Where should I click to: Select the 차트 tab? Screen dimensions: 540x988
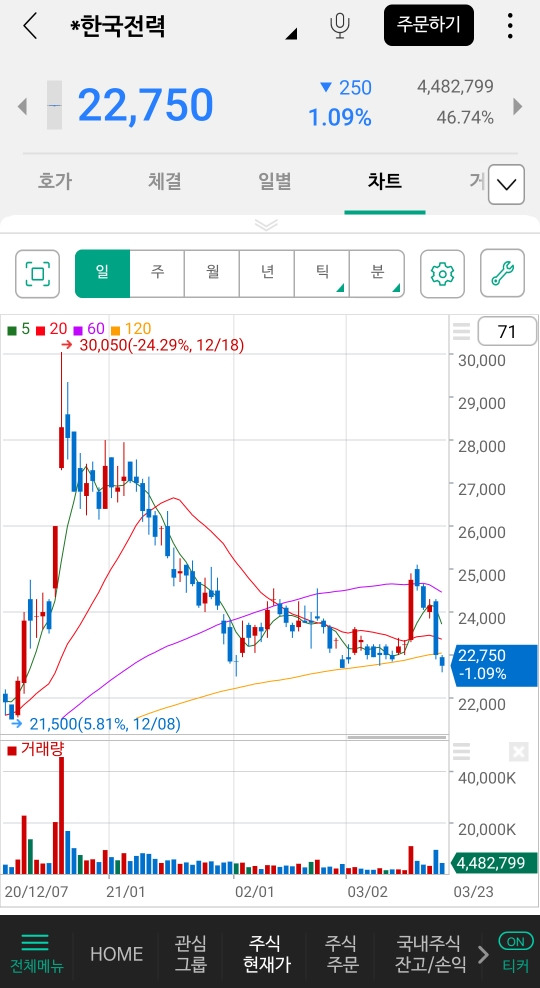click(x=384, y=181)
